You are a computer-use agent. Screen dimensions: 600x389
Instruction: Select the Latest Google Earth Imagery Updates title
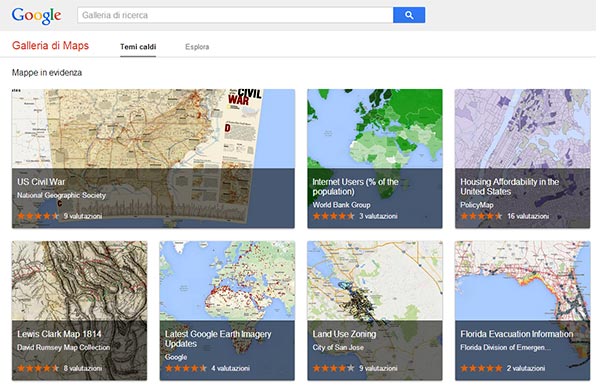tap(218, 339)
